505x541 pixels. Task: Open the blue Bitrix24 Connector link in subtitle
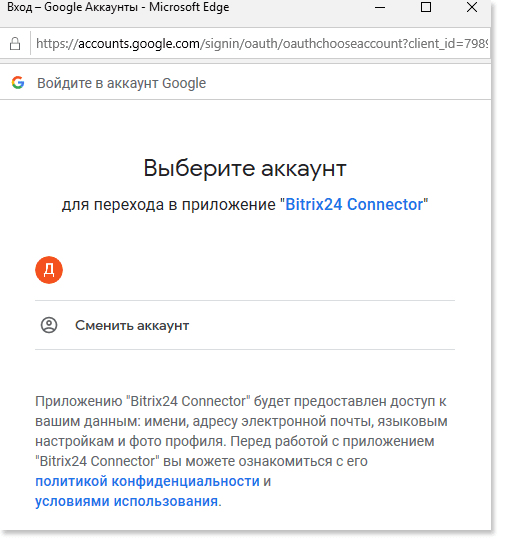[x=354, y=204]
